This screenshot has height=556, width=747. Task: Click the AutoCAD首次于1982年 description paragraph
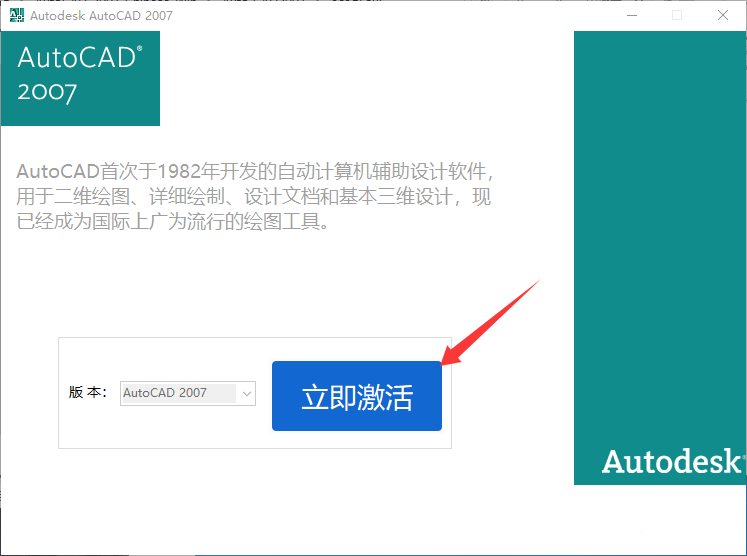click(x=255, y=196)
